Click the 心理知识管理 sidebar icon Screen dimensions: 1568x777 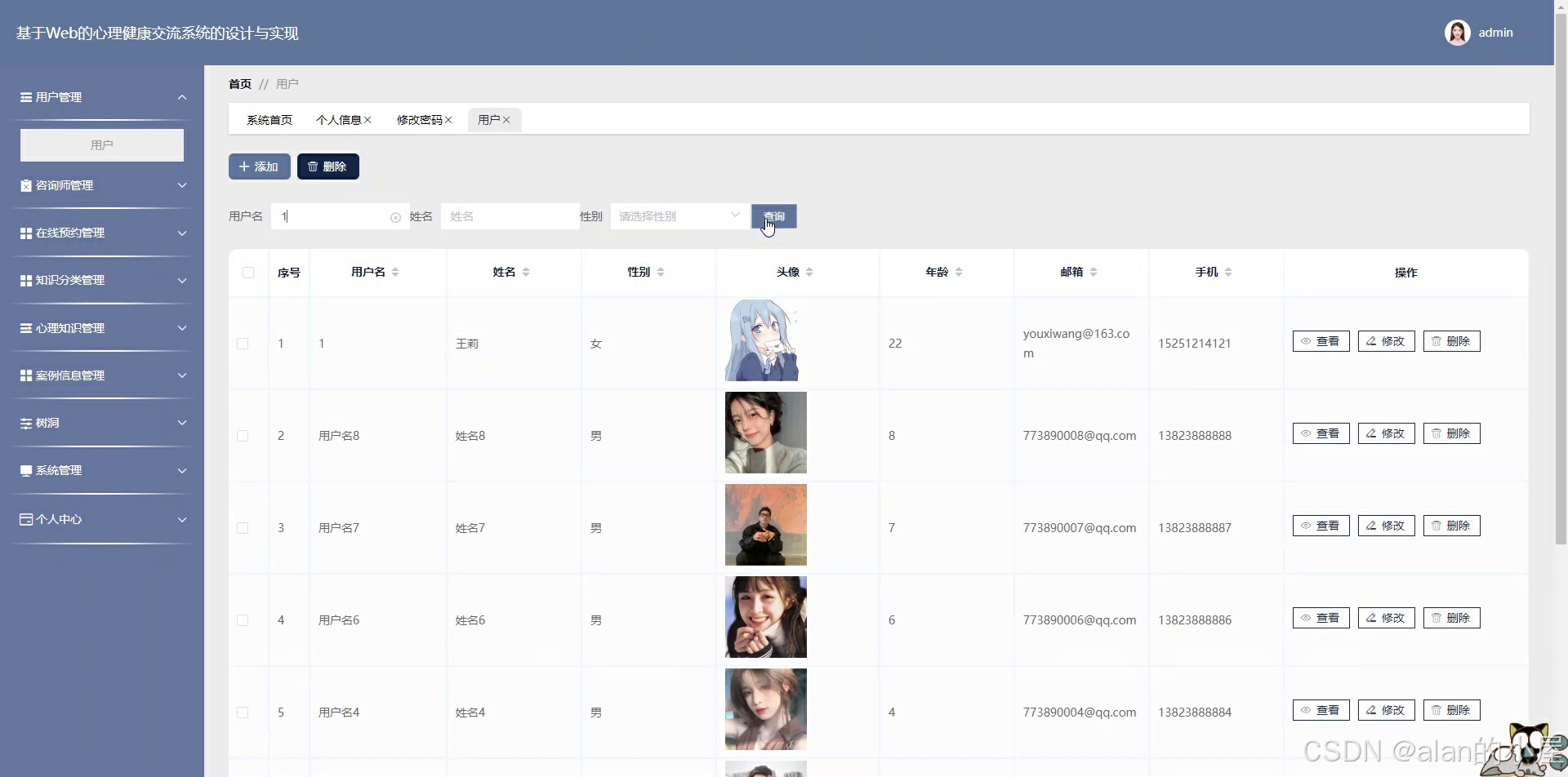(x=26, y=328)
